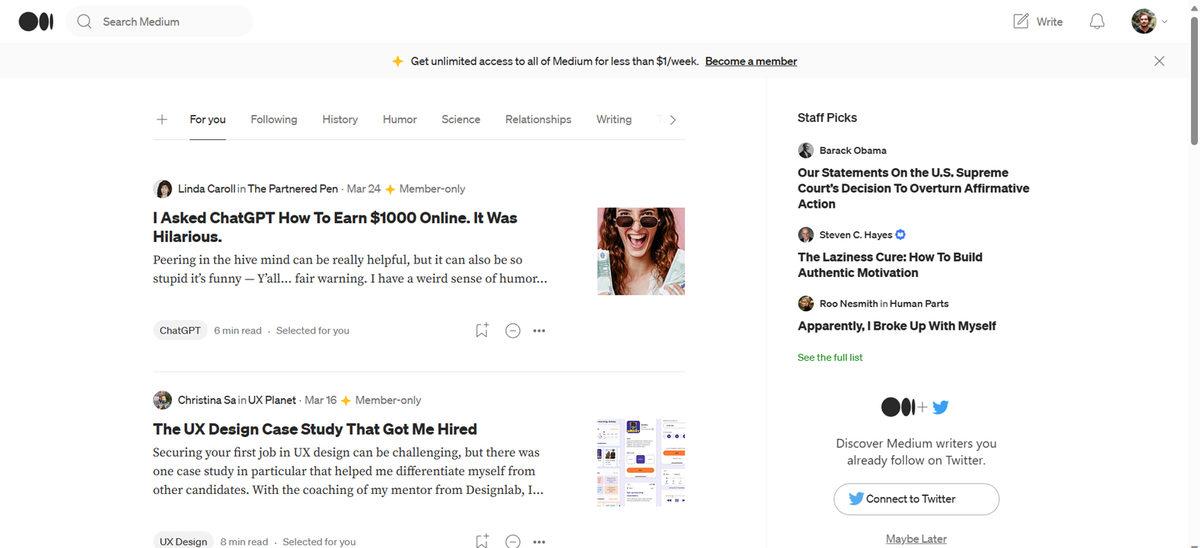Dismiss the membership promotion banner

[x=1159, y=61]
